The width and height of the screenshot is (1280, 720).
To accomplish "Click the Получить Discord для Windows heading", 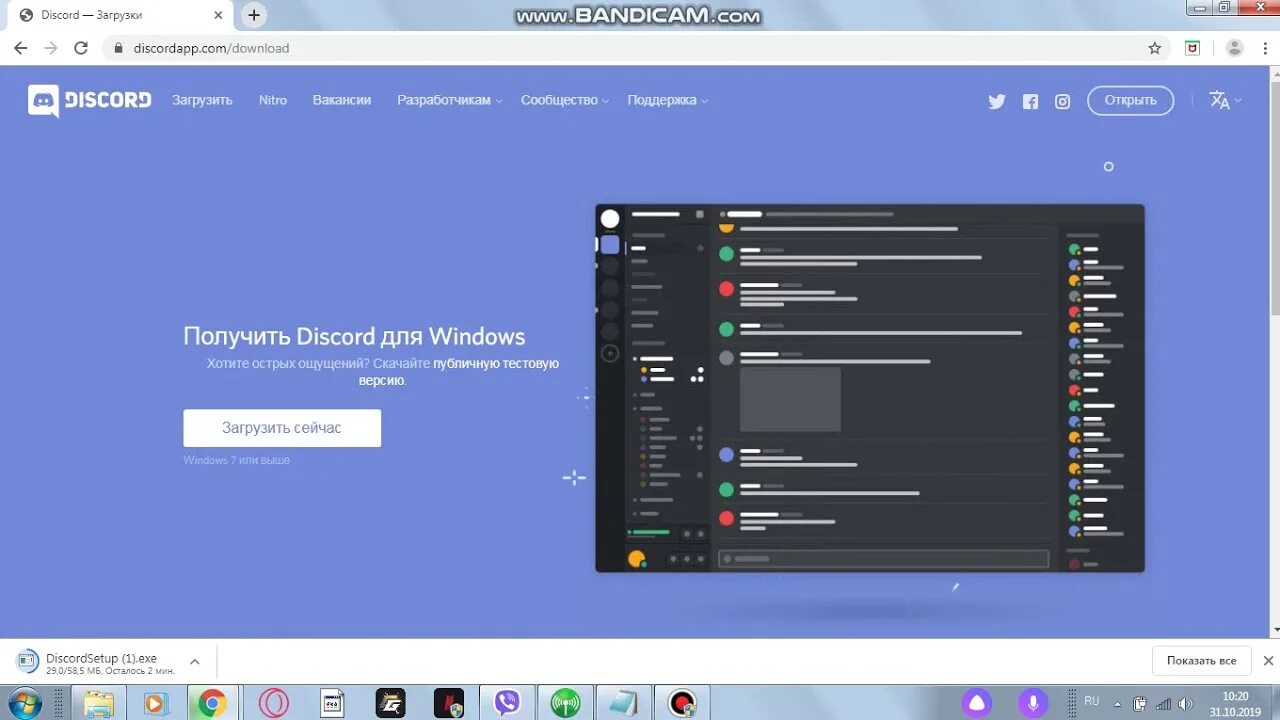I will [354, 336].
